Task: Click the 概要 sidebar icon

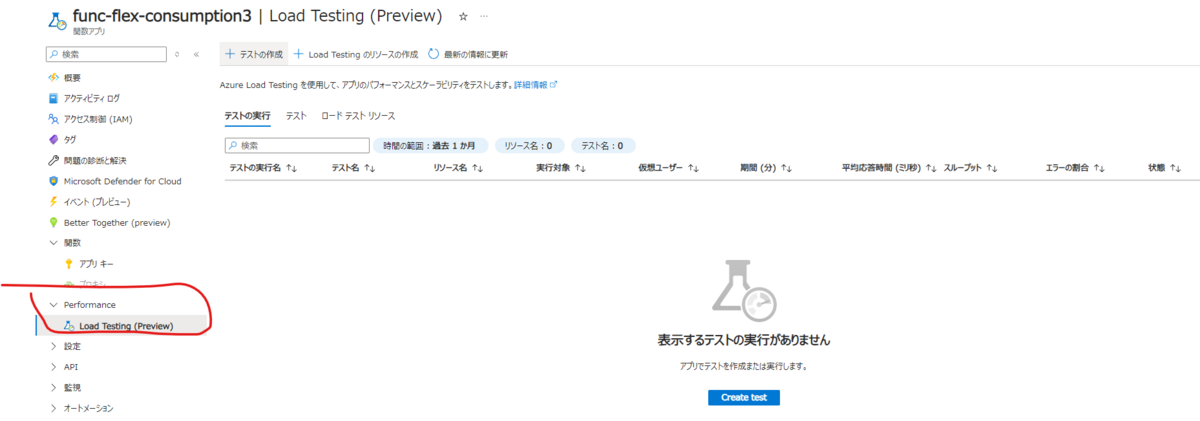Action: coord(54,77)
